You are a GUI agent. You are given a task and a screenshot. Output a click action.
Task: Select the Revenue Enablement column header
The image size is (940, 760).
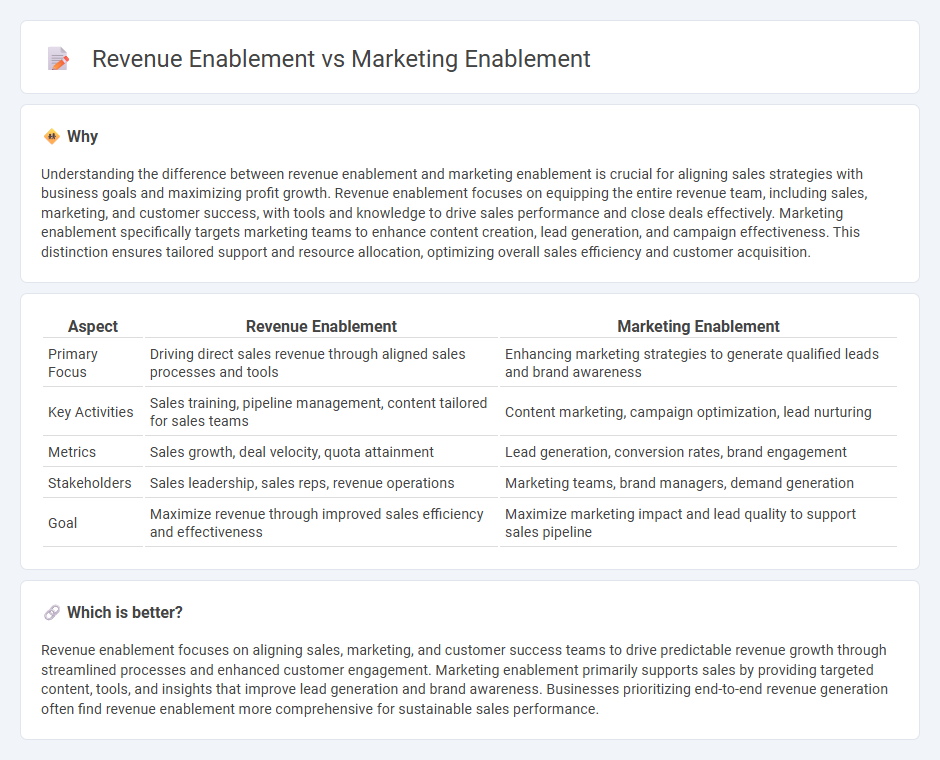coord(321,326)
